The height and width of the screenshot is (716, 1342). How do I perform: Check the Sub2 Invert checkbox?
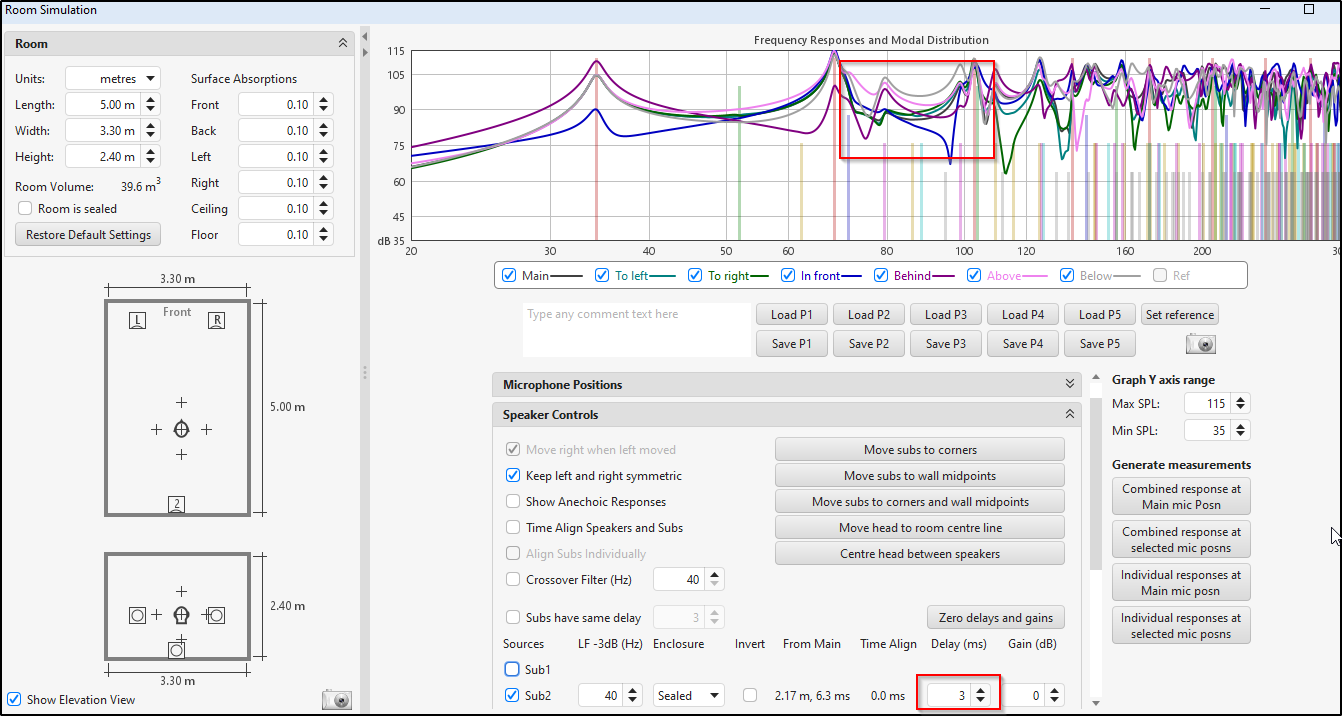click(750, 695)
